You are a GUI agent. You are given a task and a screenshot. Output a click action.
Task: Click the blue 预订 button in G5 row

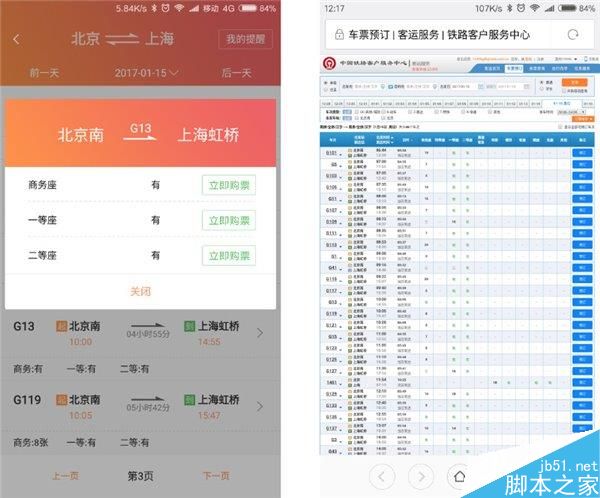(x=582, y=164)
